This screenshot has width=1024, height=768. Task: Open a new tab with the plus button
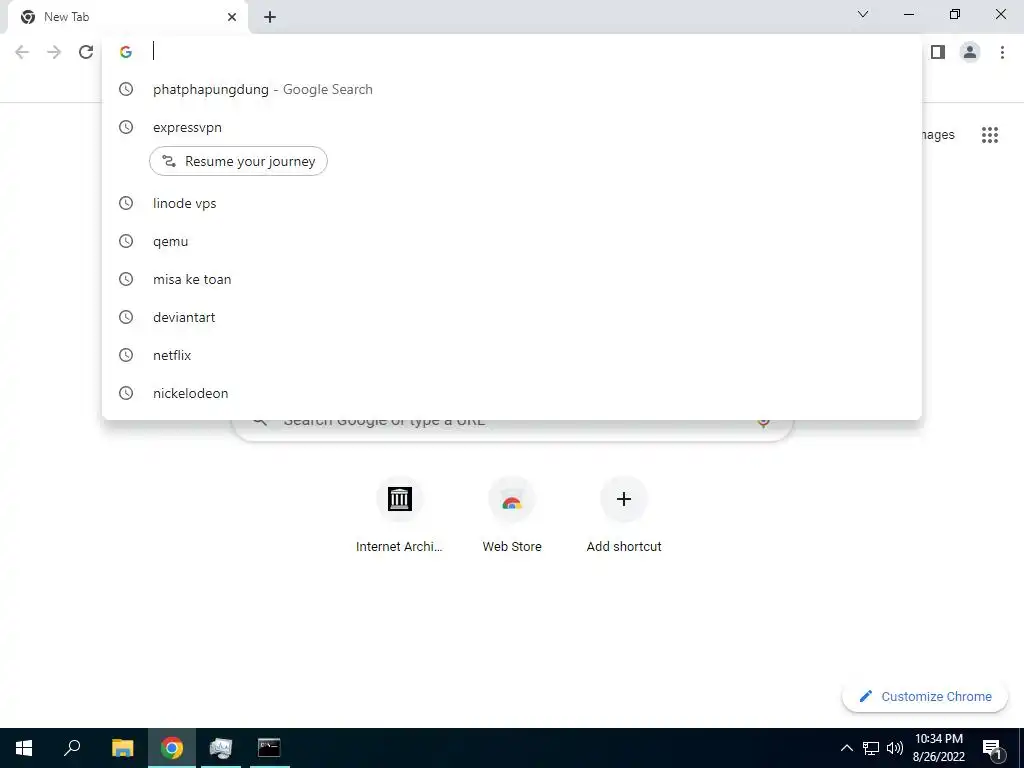[x=270, y=17]
